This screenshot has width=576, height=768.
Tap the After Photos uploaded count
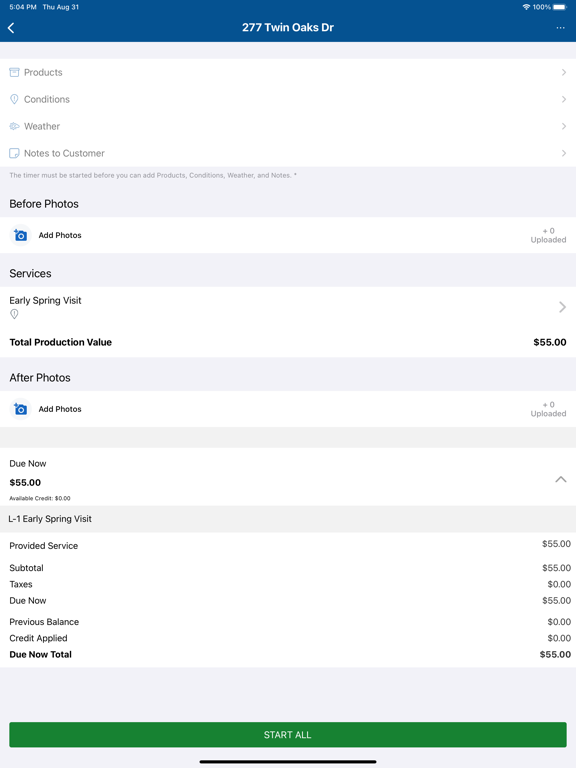pyautogui.click(x=548, y=409)
